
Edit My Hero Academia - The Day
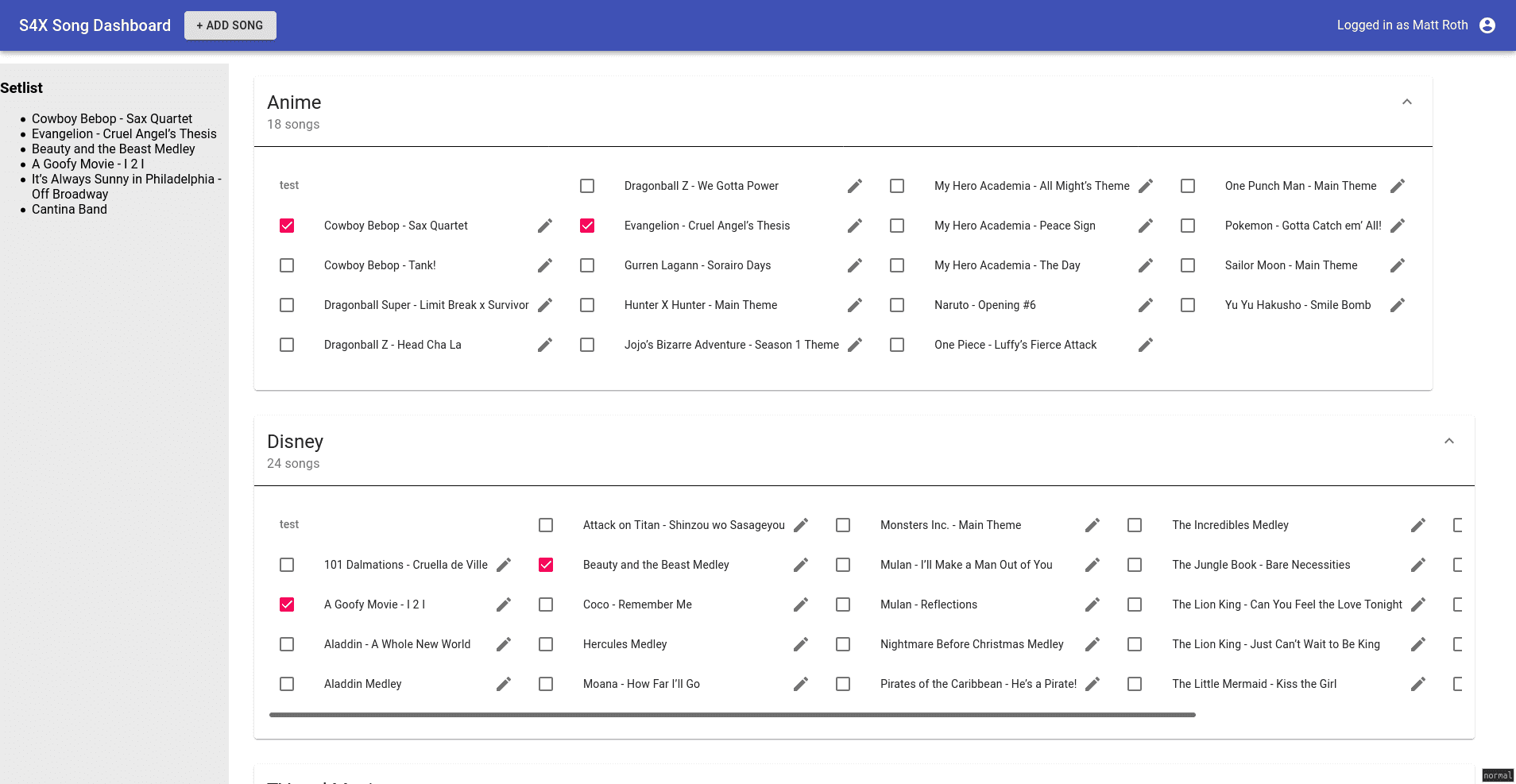tap(1146, 265)
